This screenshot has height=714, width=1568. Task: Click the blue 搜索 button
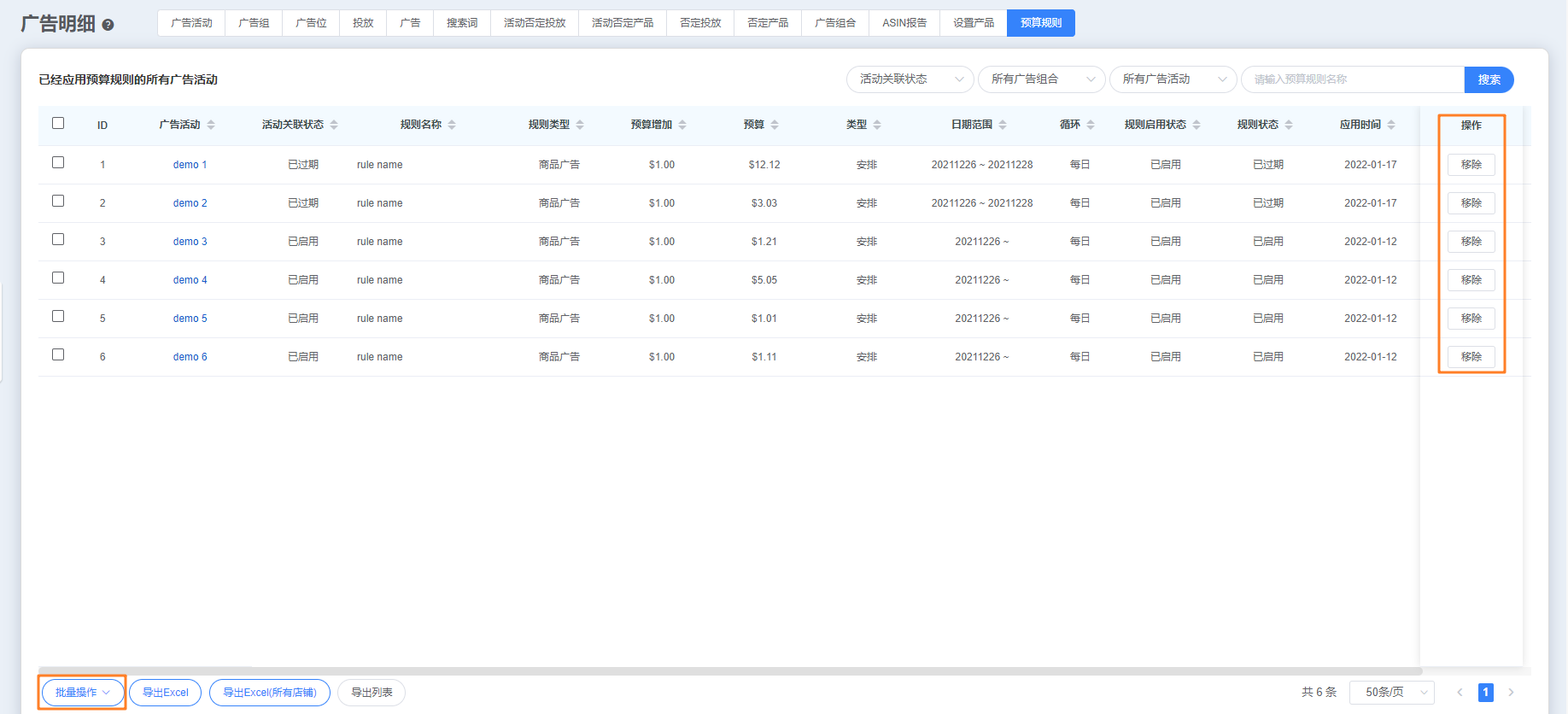click(x=1489, y=79)
